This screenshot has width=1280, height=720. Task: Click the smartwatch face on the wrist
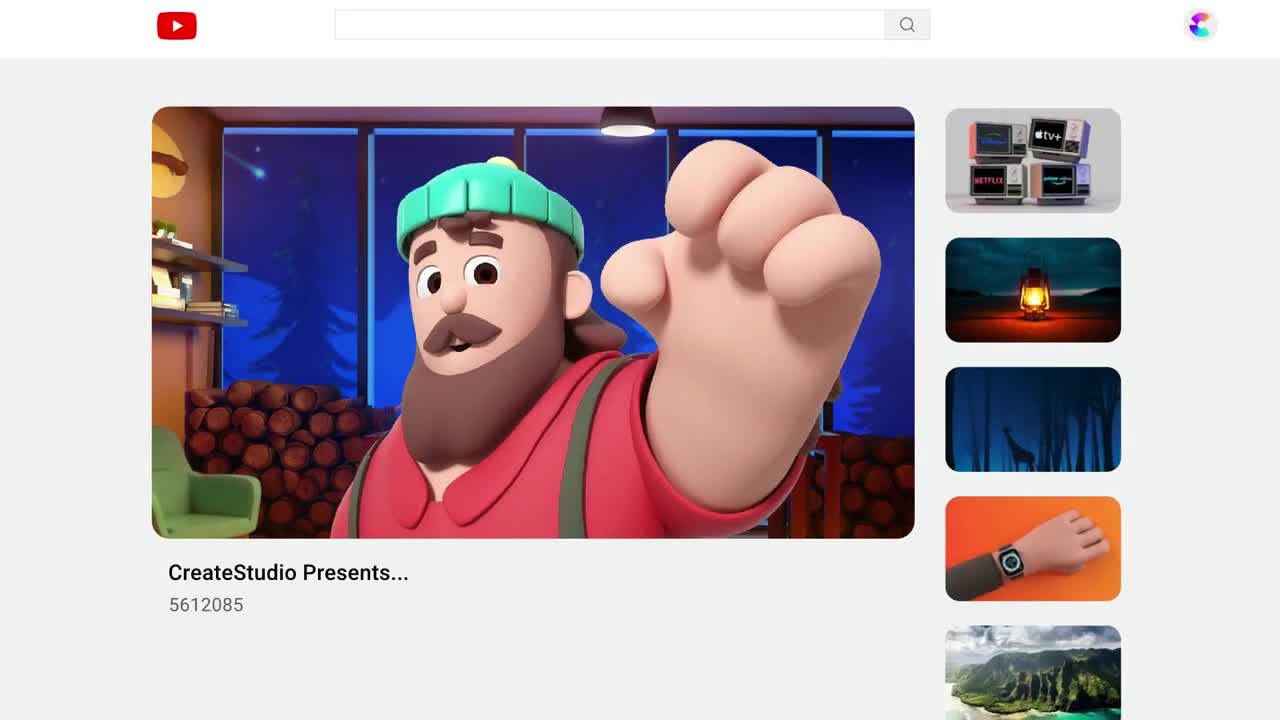[1011, 562]
